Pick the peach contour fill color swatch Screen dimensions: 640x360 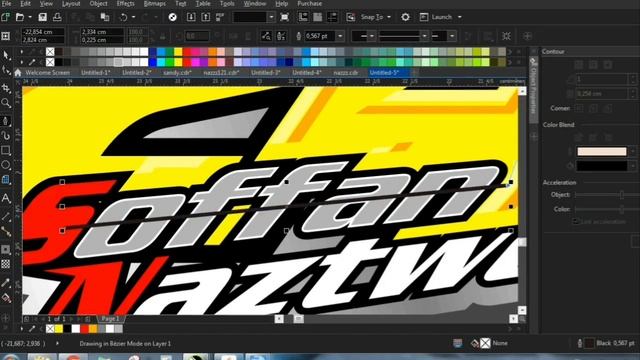click(x=602, y=151)
